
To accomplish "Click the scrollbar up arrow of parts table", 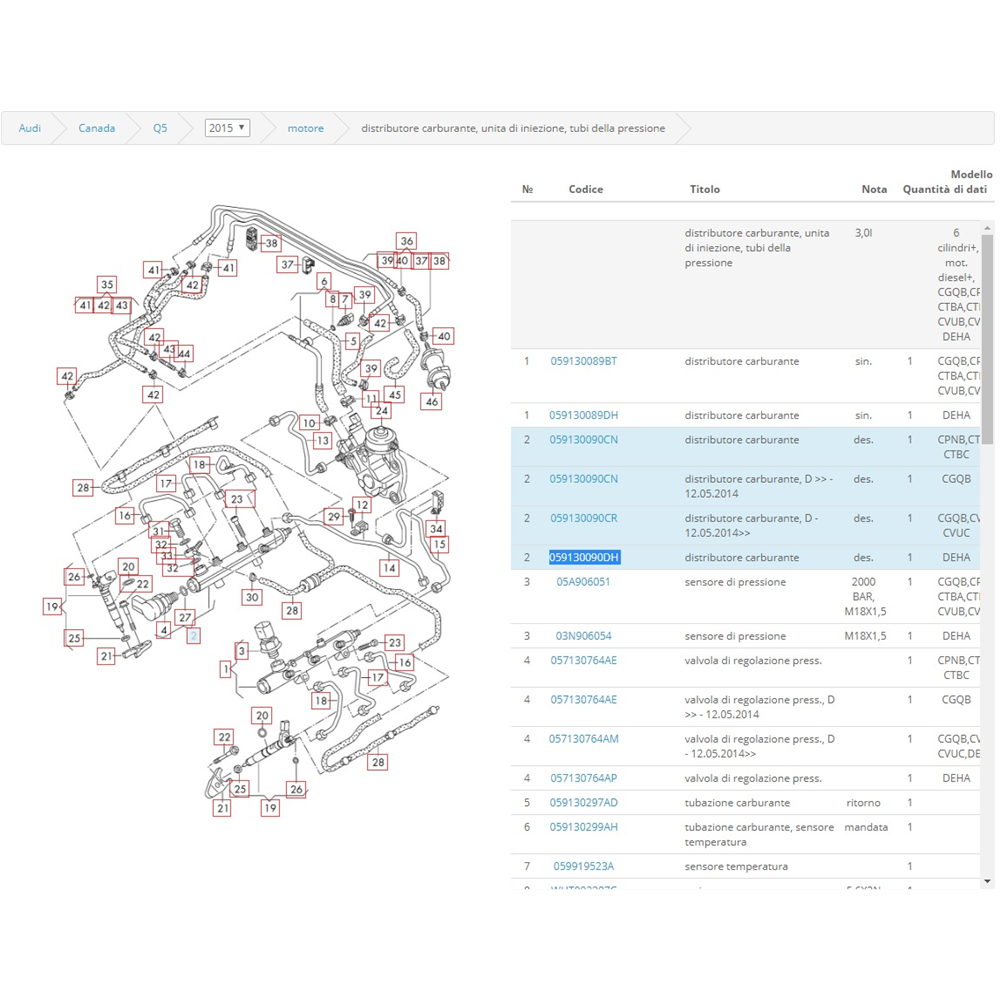I will point(987,228).
